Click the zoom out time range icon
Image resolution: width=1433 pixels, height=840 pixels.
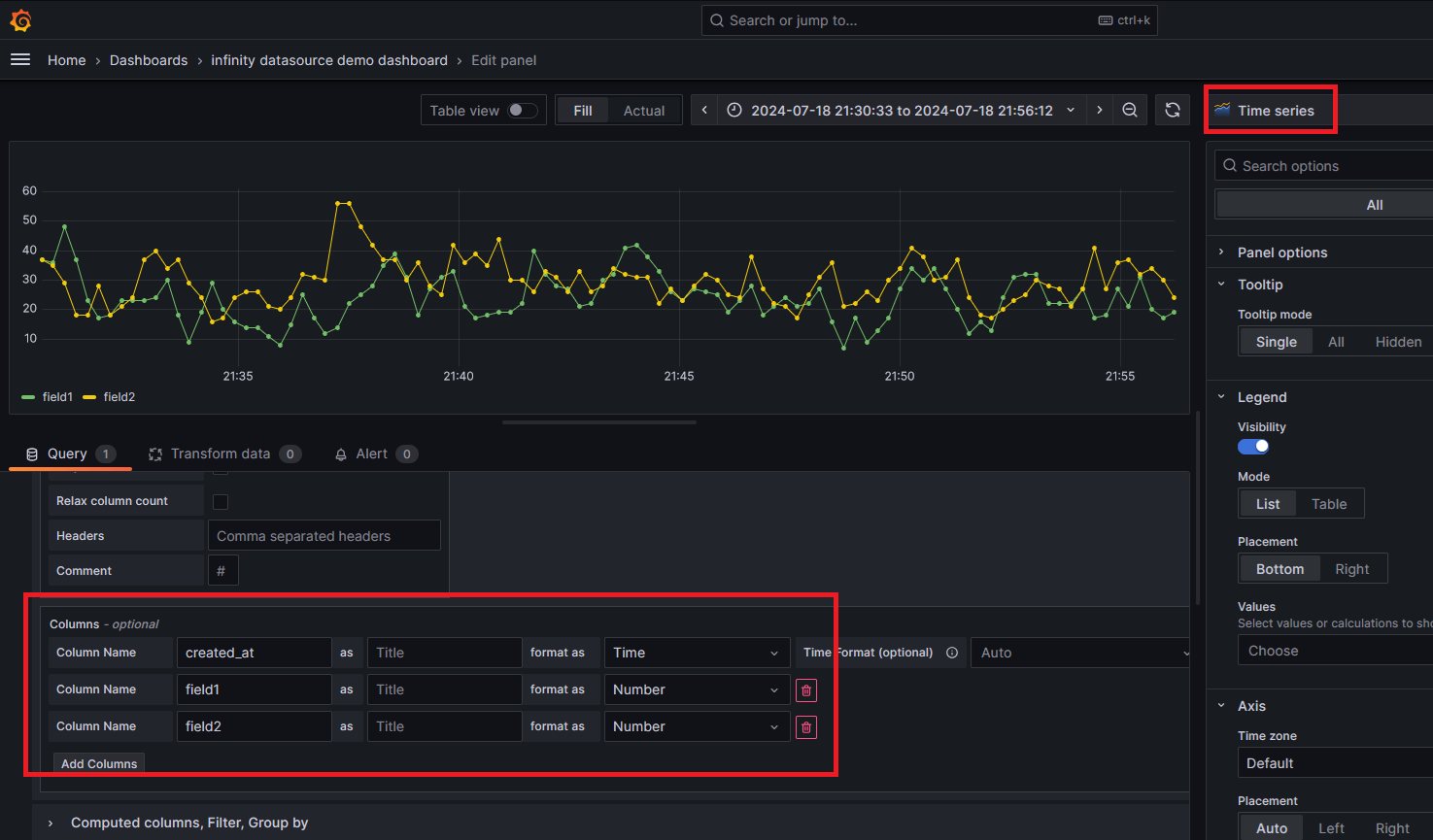tap(1130, 111)
